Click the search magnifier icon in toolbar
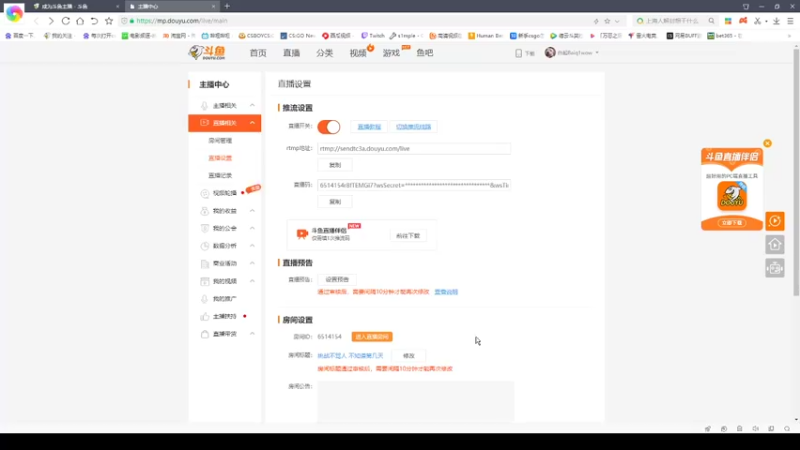800x450 pixels. [x=711, y=21]
